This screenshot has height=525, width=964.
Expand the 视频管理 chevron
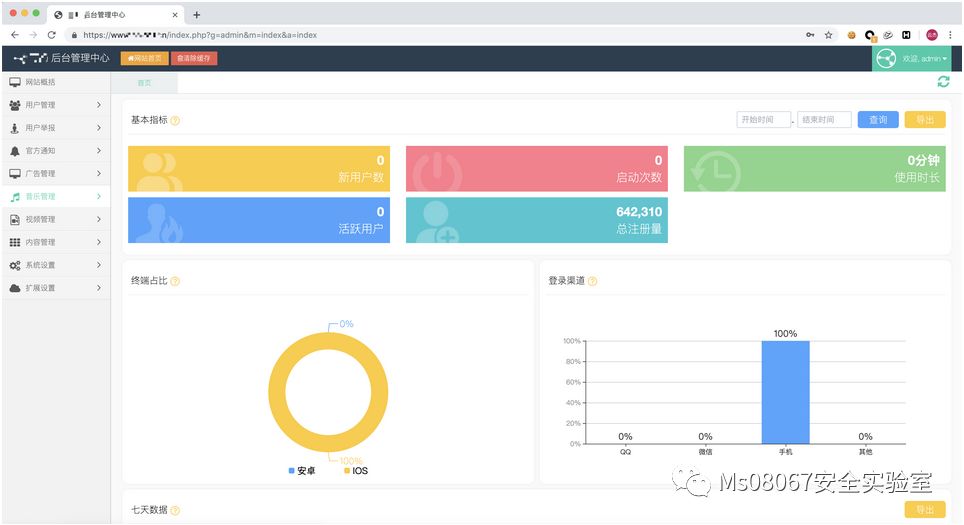pos(99,219)
